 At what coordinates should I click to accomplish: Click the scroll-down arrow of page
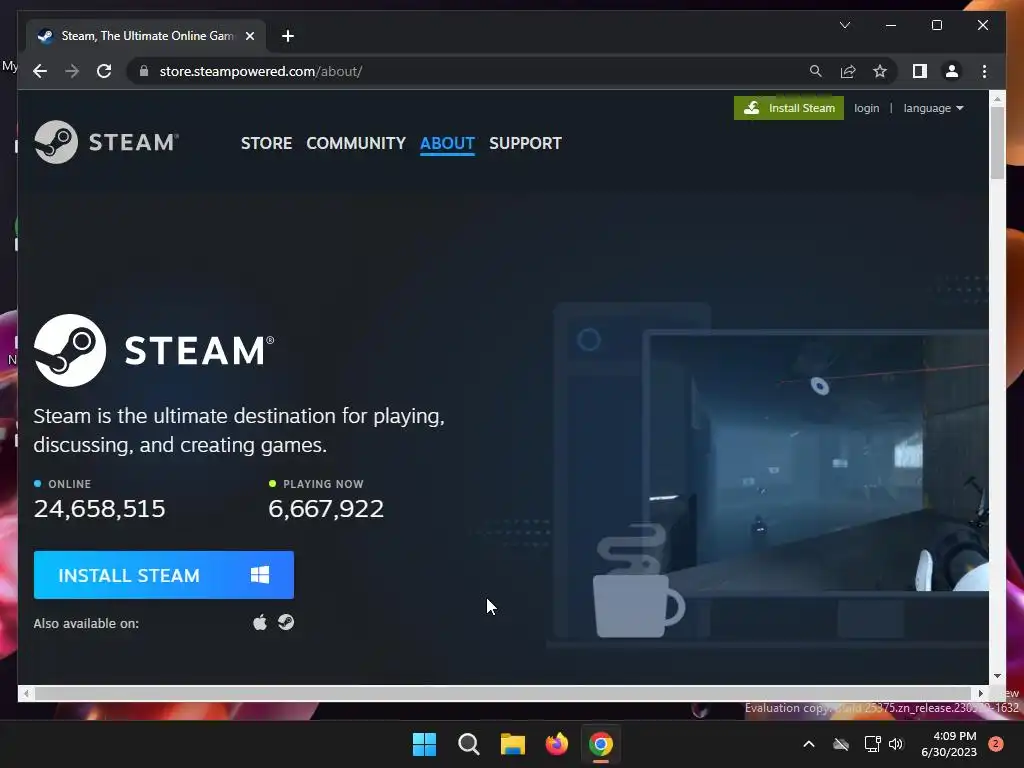[x=997, y=676]
